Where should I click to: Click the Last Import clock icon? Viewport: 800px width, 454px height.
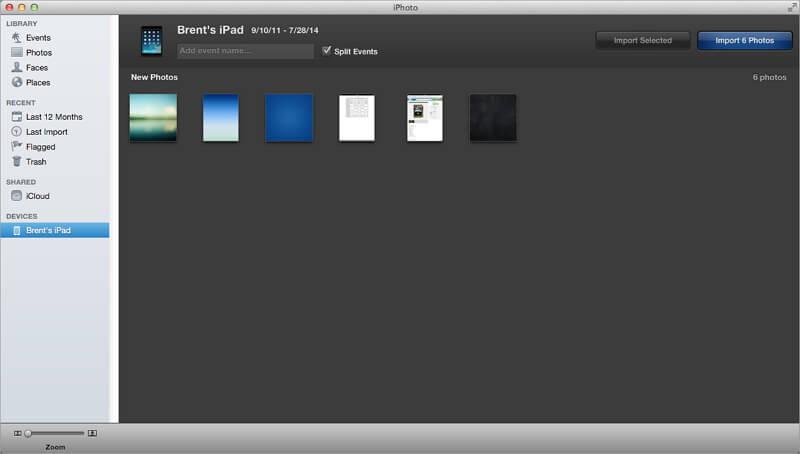[17, 132]
